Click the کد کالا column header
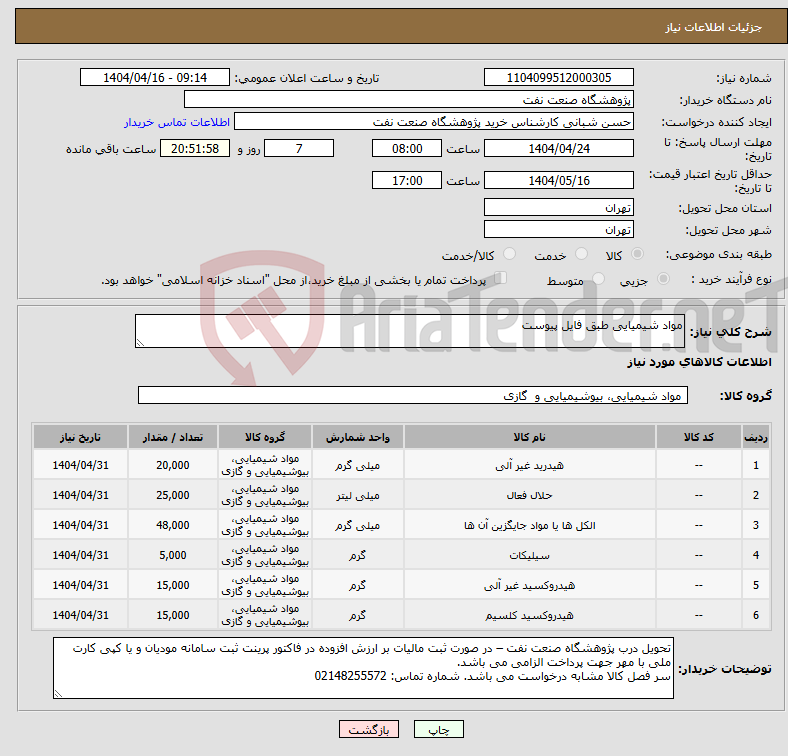The width and height of the screenshot is (788, 756). 699,437
